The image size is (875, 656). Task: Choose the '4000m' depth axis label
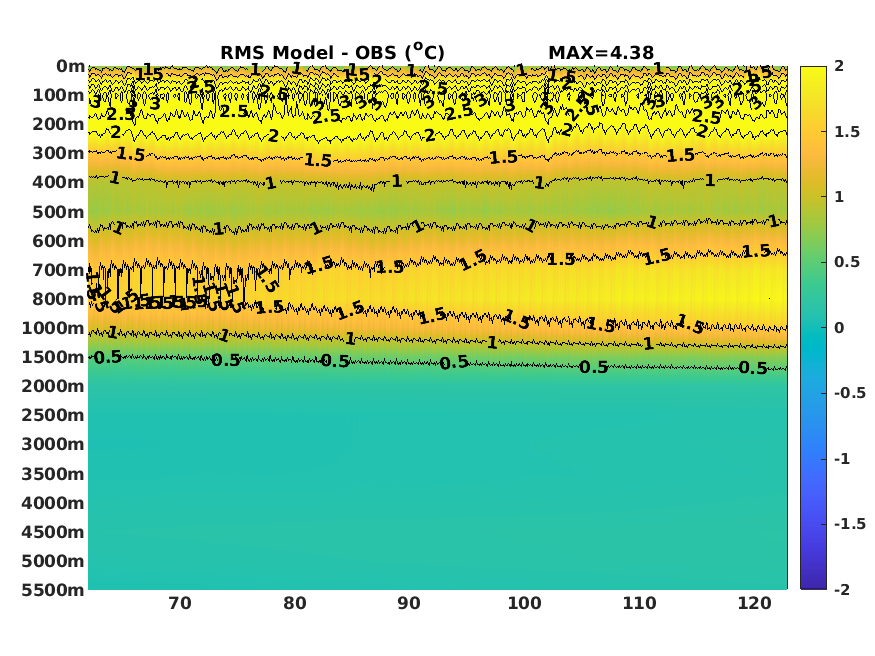click(53, 503)
